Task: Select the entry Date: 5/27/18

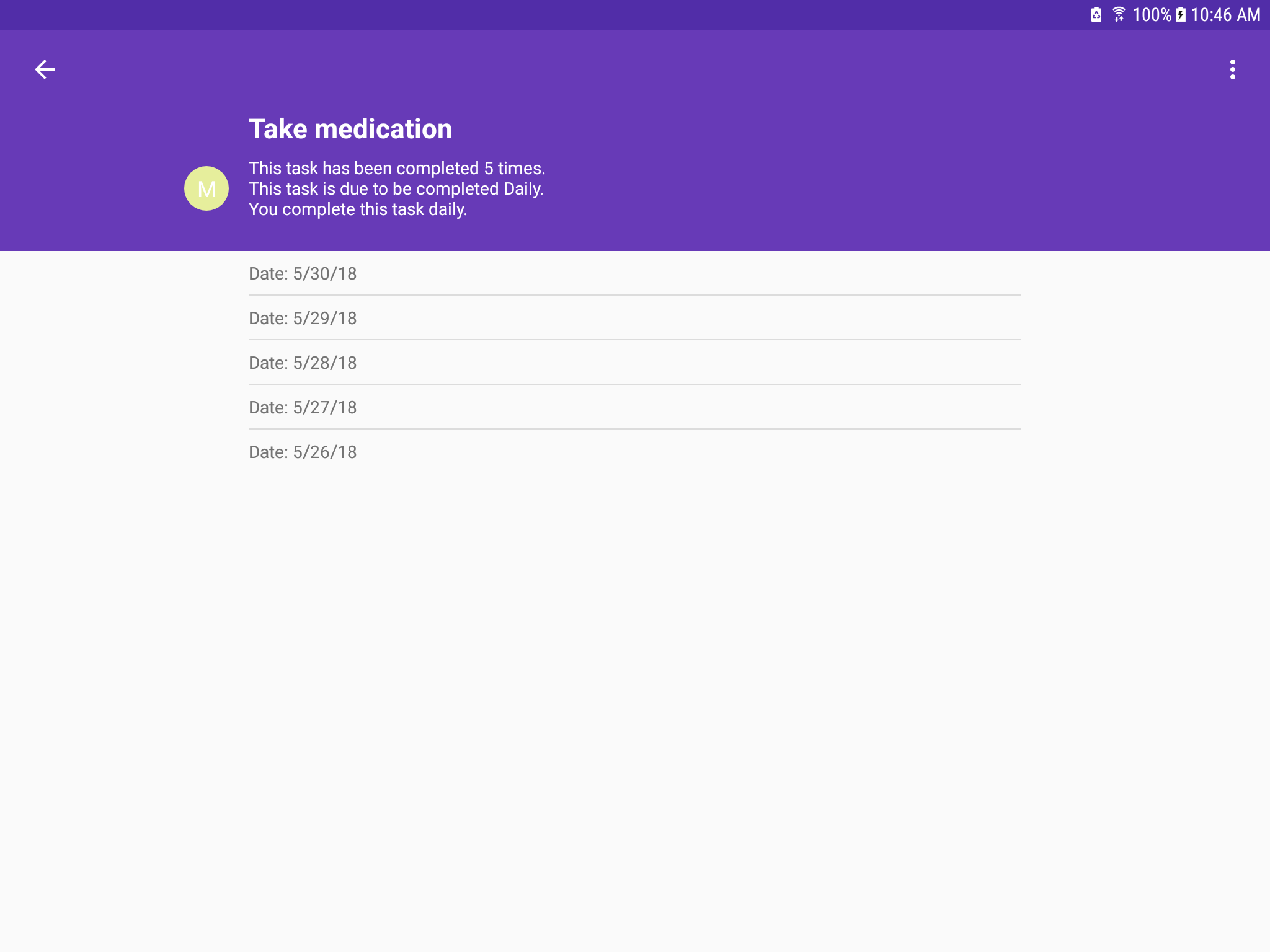Action: pos(634,407)
